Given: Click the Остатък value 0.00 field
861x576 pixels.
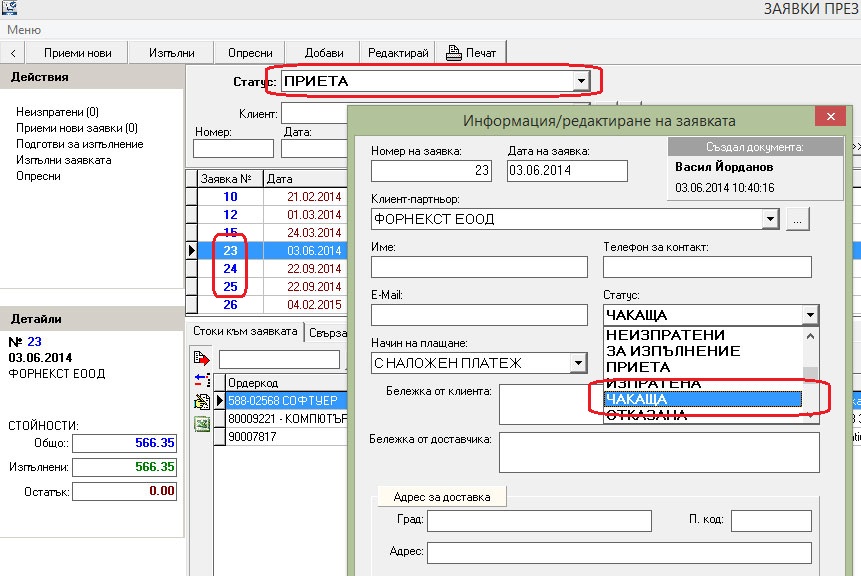Looking at the screenshot, I should click(x=125, y=491).
